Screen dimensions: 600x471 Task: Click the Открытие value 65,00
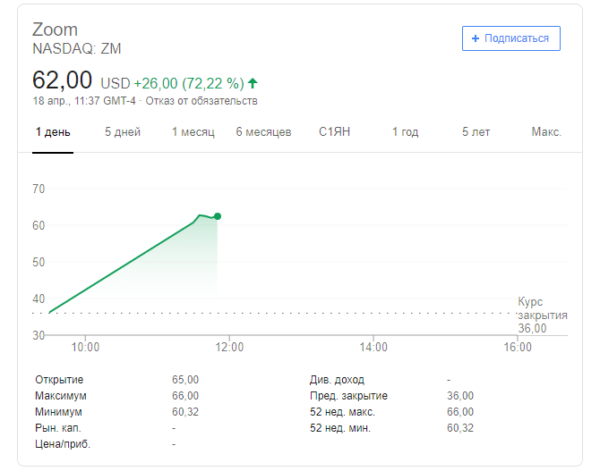[185, 380]
